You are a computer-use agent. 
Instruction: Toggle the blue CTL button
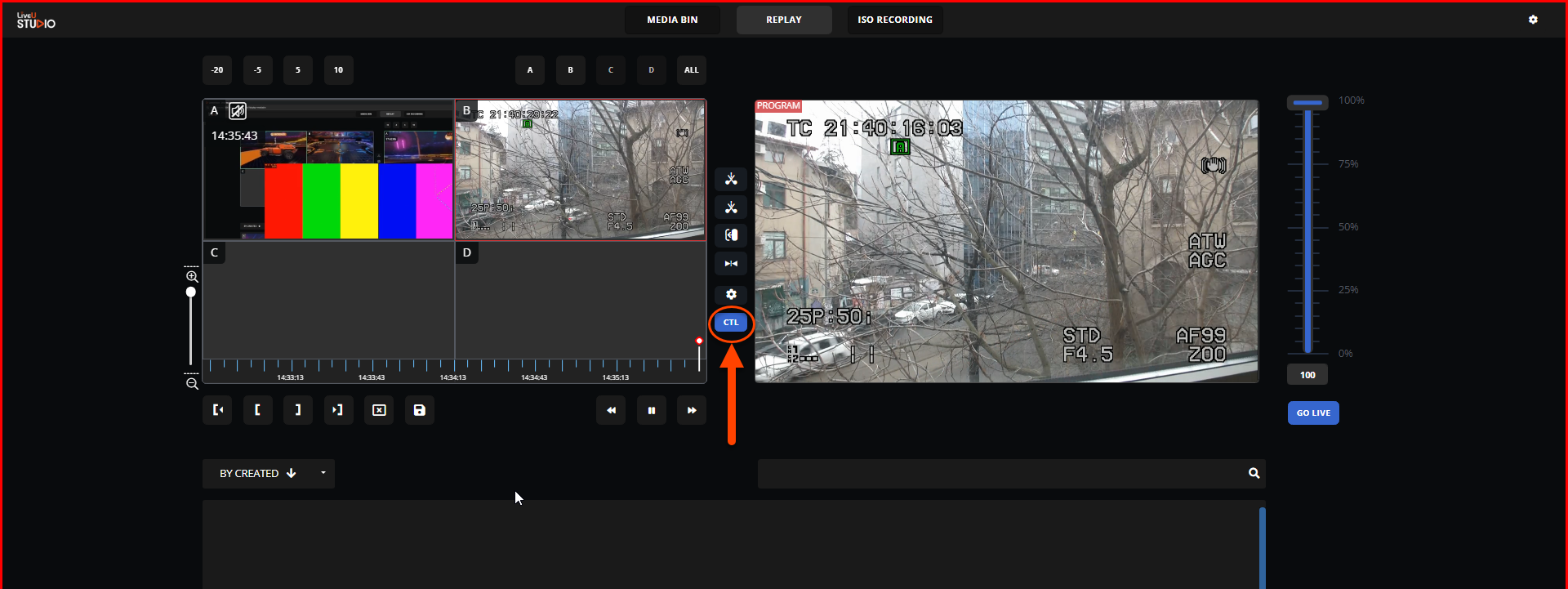pyautogui.click(x=731, y=323)
